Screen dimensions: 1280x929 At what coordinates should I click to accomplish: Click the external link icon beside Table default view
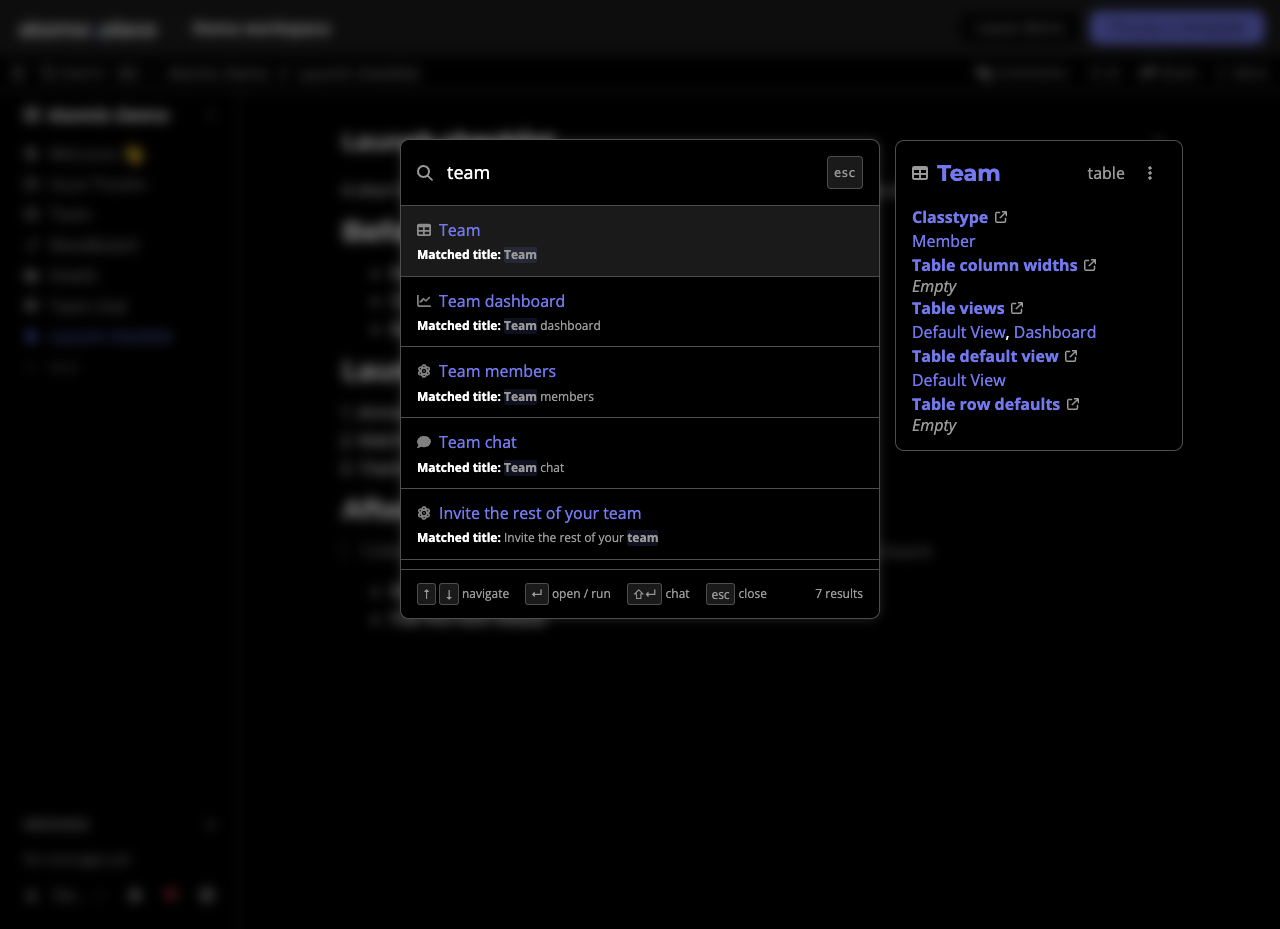(1071, 356)
